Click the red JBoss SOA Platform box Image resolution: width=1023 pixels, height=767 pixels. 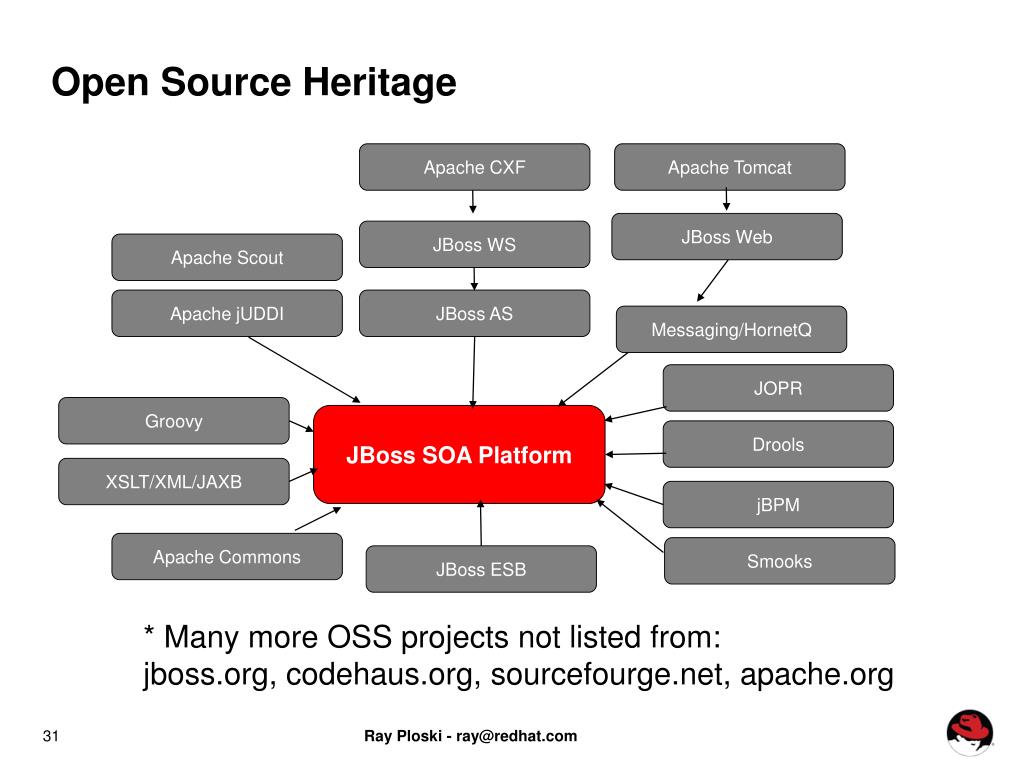pyautogui.click(x=459, y=455)
